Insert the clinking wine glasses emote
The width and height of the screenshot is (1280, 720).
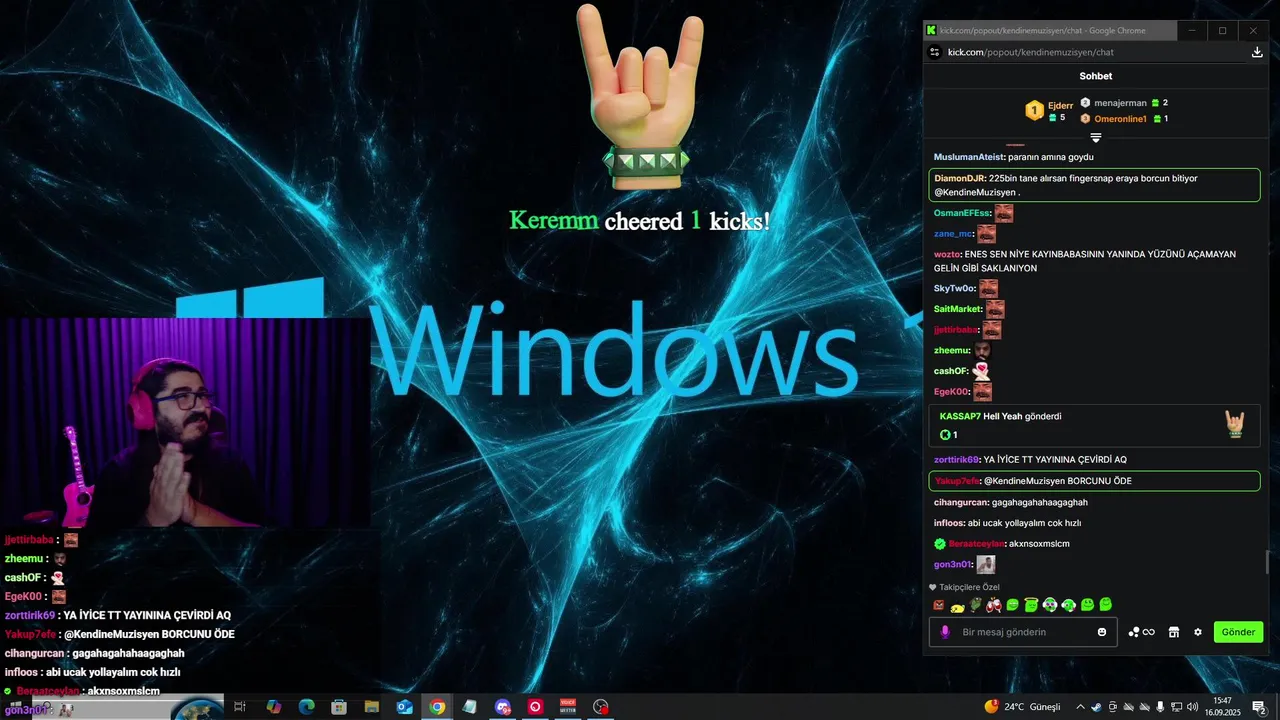(994, 605)
